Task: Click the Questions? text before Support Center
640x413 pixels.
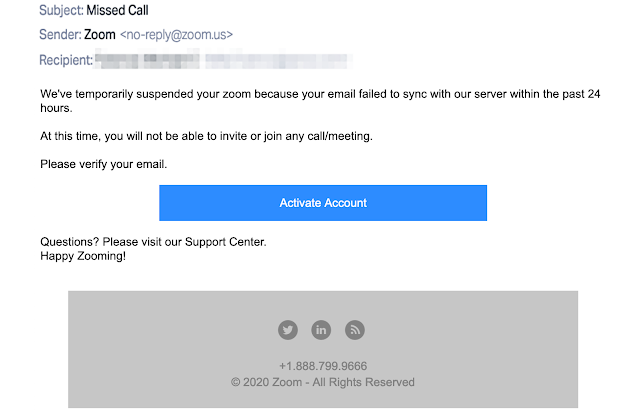Action: pos(72,242)
